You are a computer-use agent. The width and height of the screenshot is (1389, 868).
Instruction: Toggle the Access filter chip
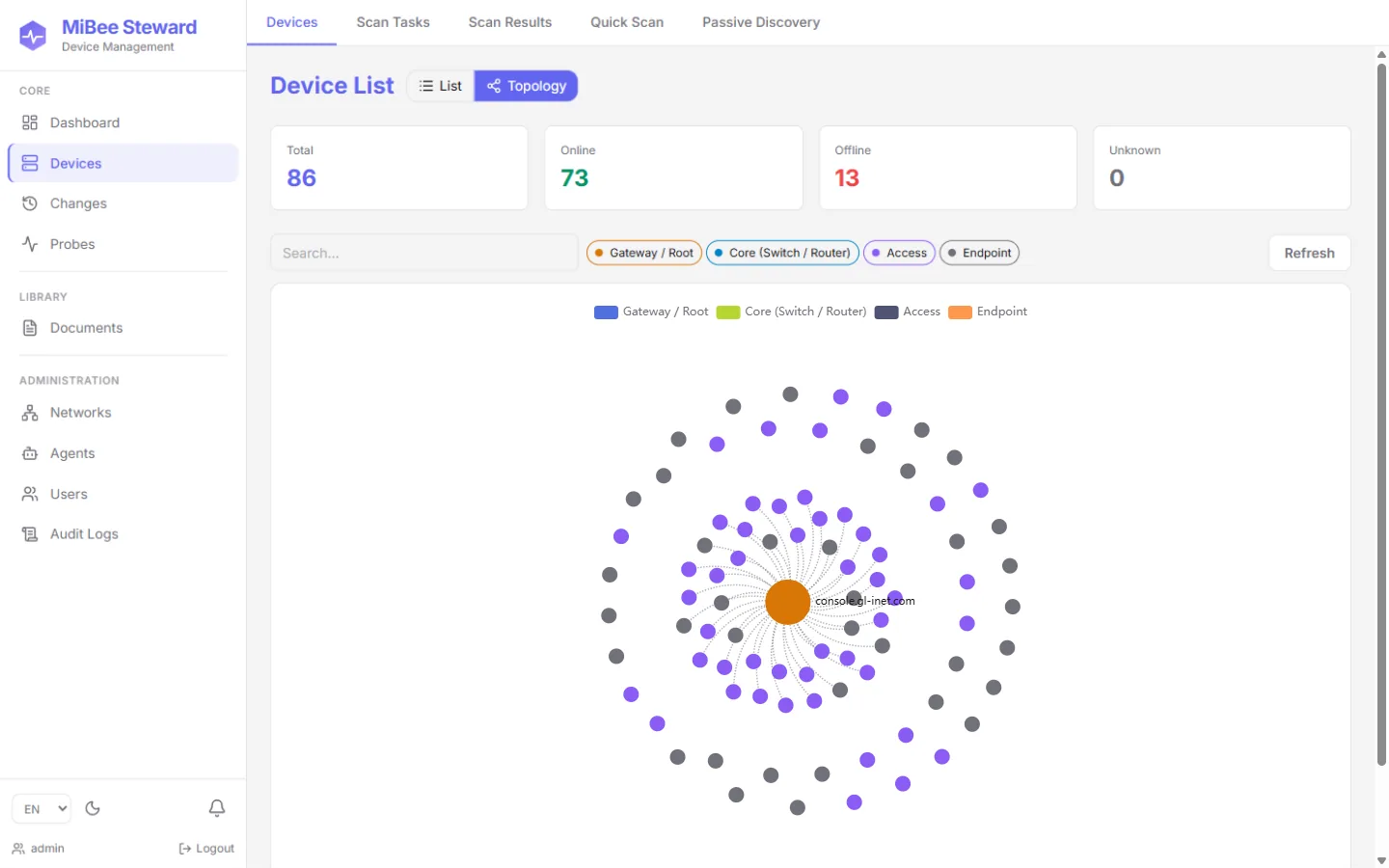[899, 253]
